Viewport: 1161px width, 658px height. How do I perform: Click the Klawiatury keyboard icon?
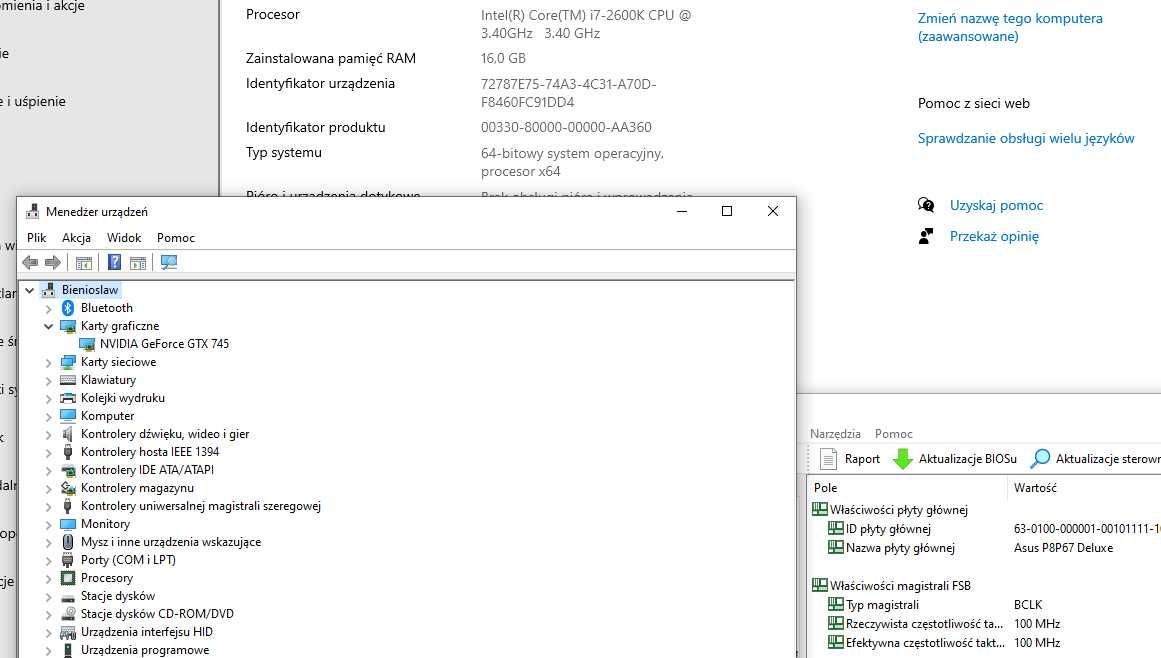pyautogui.click(x=68, y=380)
